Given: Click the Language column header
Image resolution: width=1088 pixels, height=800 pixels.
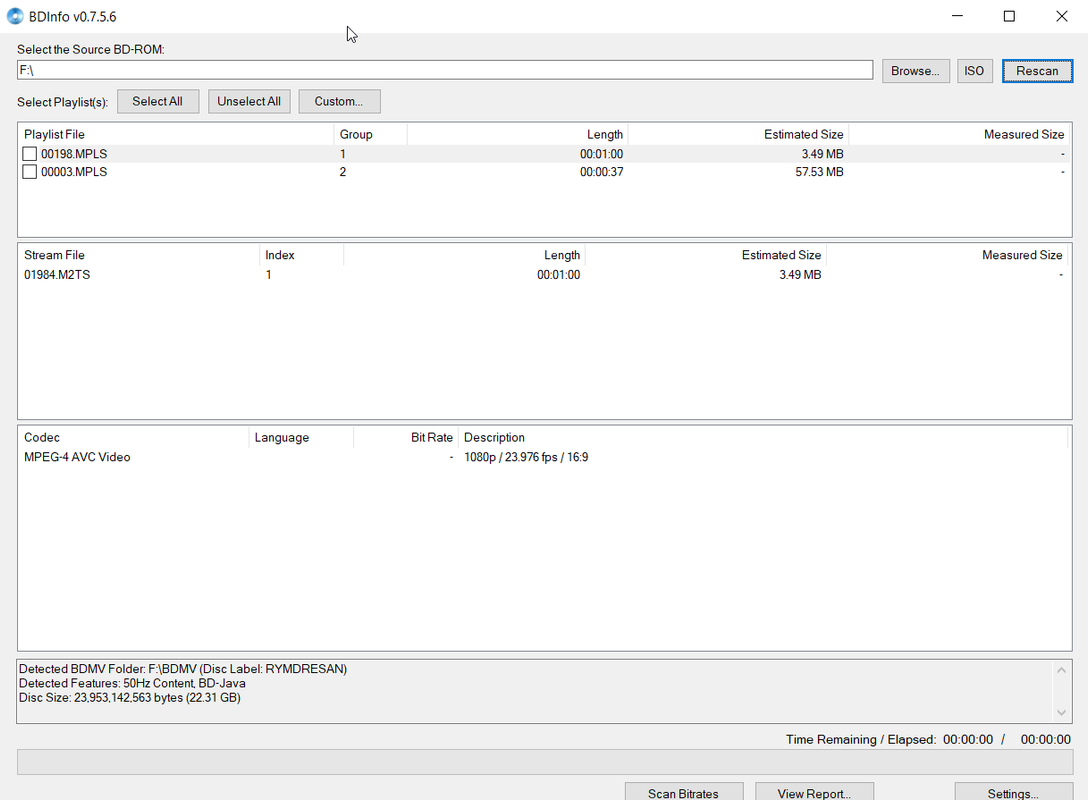Looking at the screenshot, I should (x=301, y=437).
